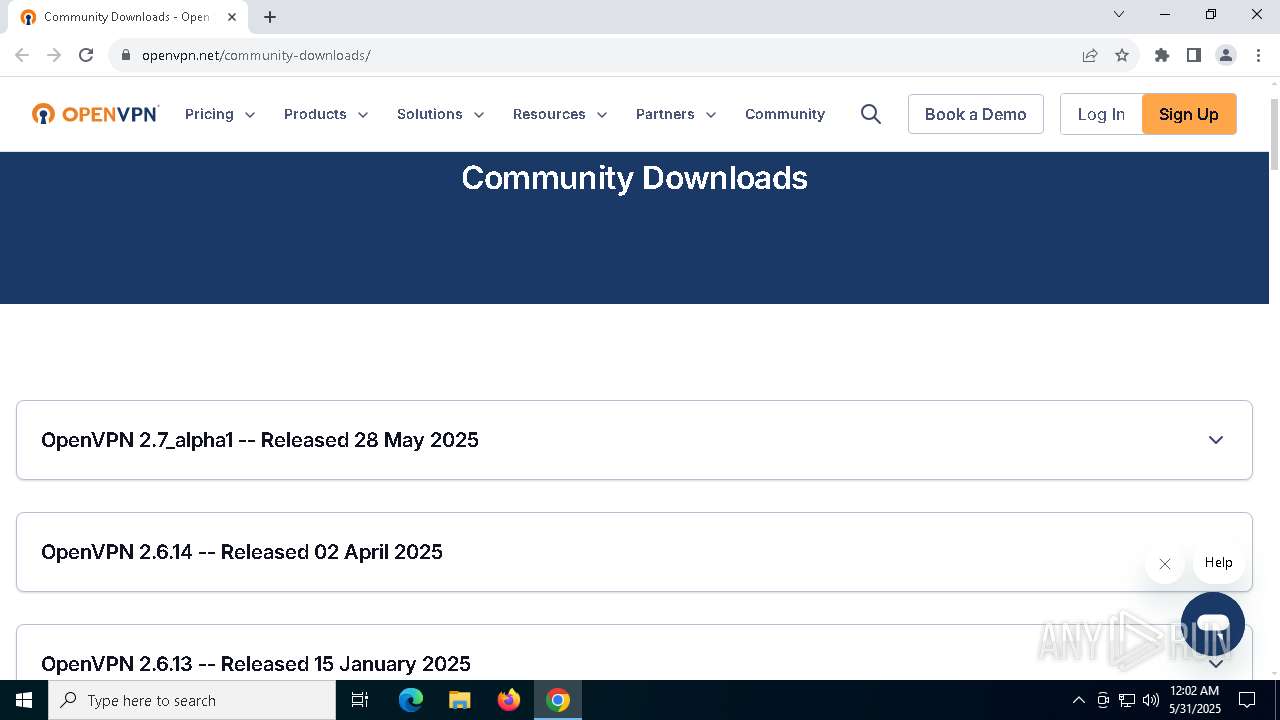Expand the OpenVPN 2.6.13 release section
Viewport: 1280px width, 720px height.
tap(634, 653)
